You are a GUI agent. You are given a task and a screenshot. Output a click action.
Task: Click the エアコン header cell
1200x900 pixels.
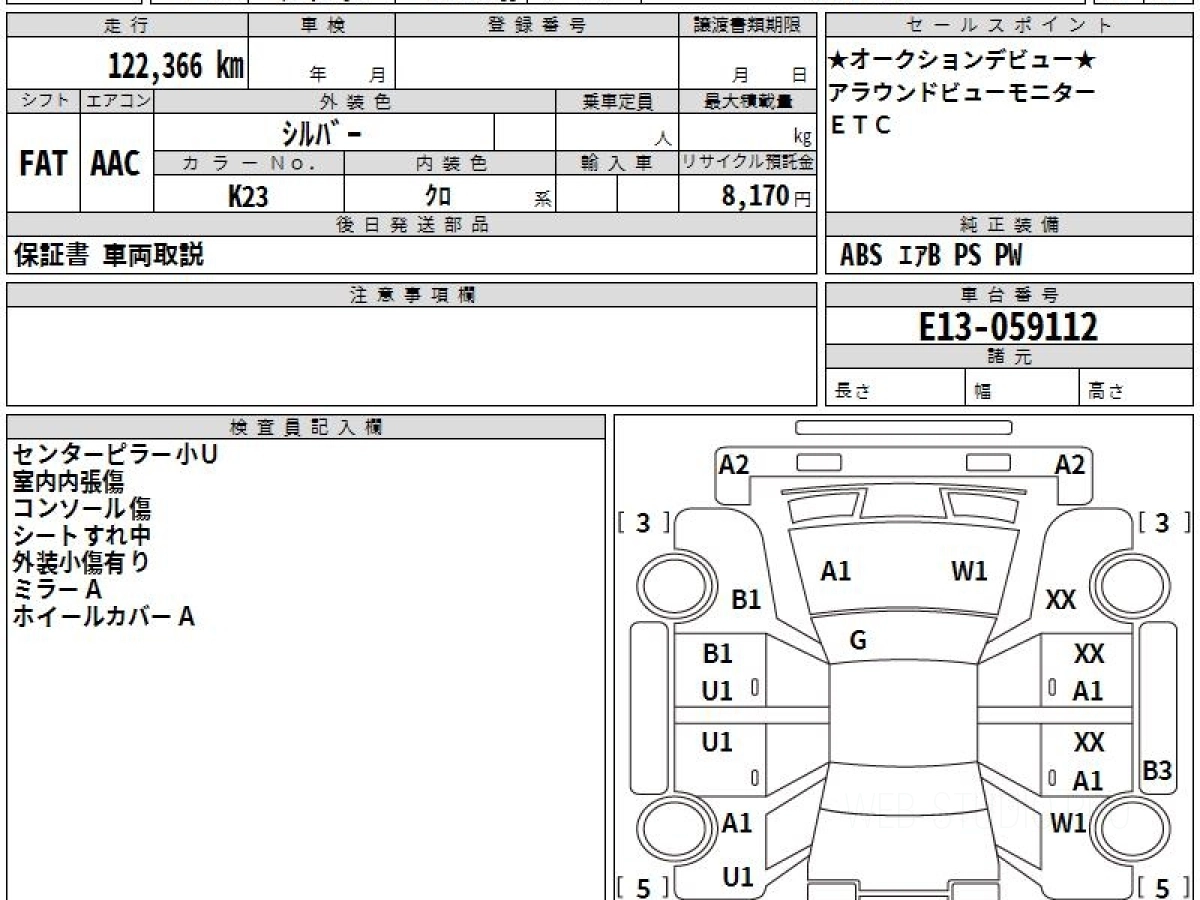pos(117,101)
